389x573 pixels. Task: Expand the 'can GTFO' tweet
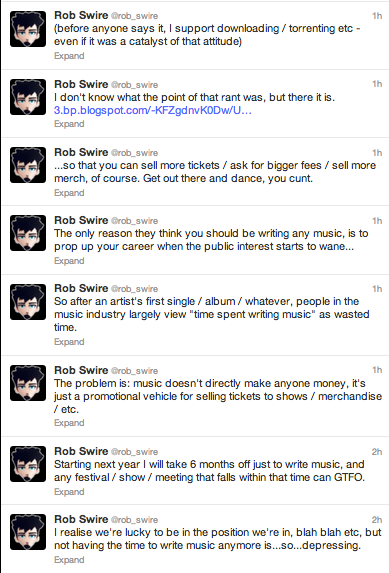(x=69, y=492)
